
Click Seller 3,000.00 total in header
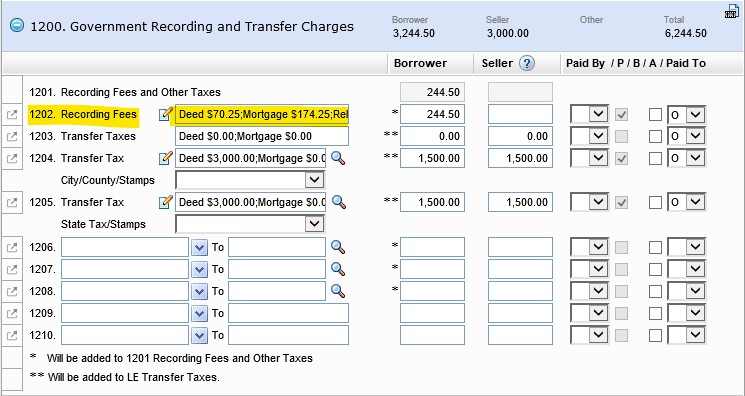507,34
